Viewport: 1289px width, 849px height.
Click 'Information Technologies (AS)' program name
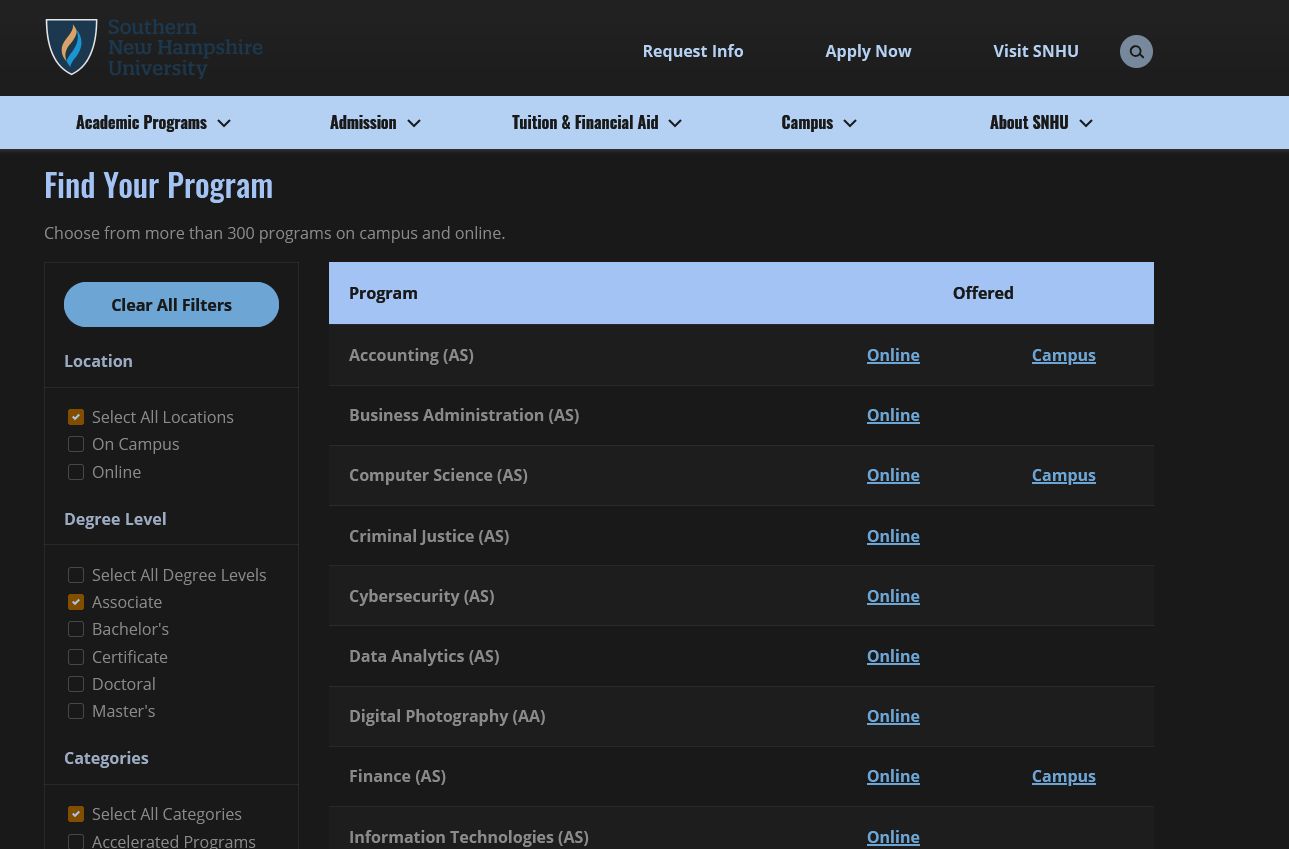[468, 837]
